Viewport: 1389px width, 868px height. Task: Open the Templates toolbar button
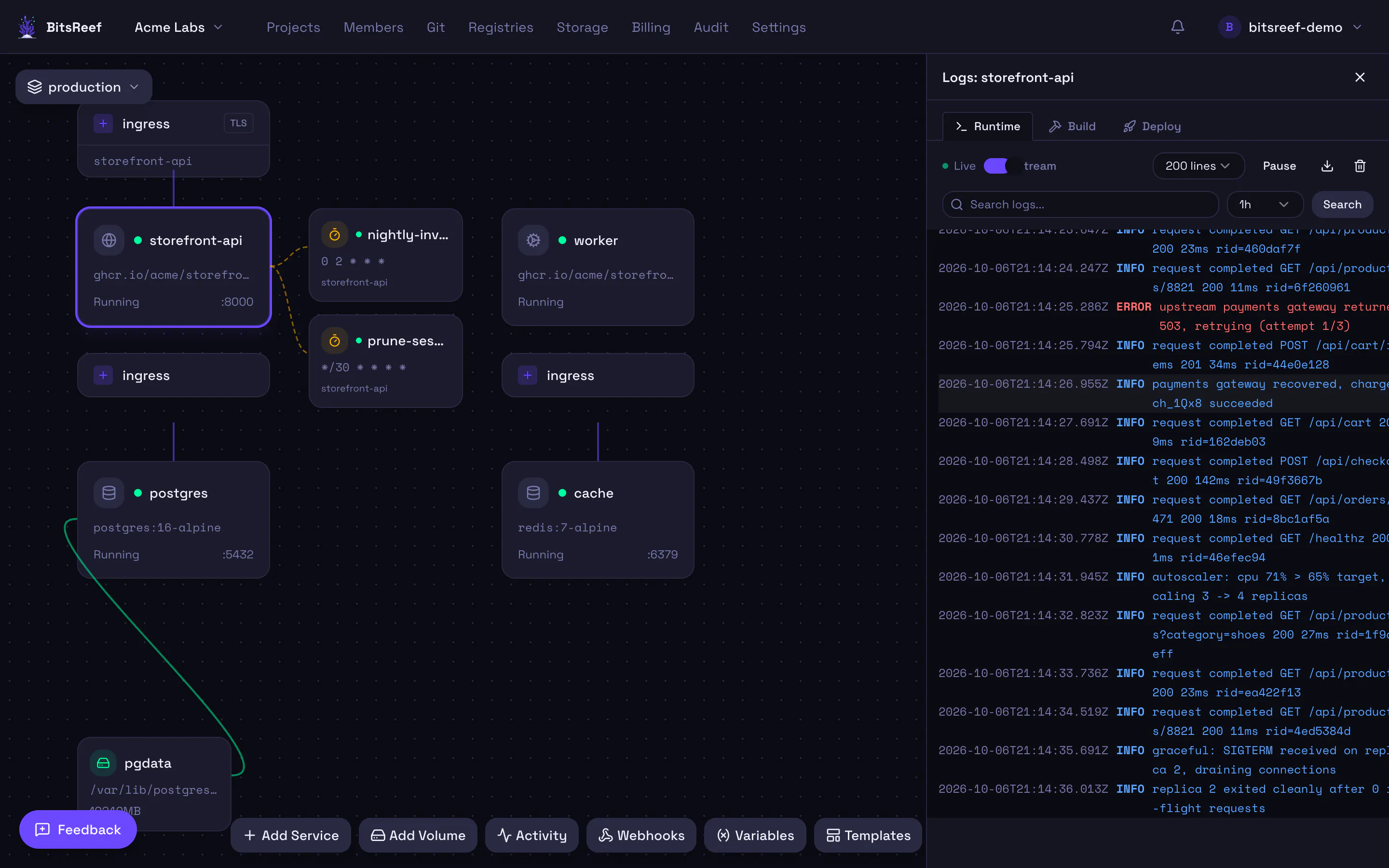pyautogui.click(x=868, y=835)
